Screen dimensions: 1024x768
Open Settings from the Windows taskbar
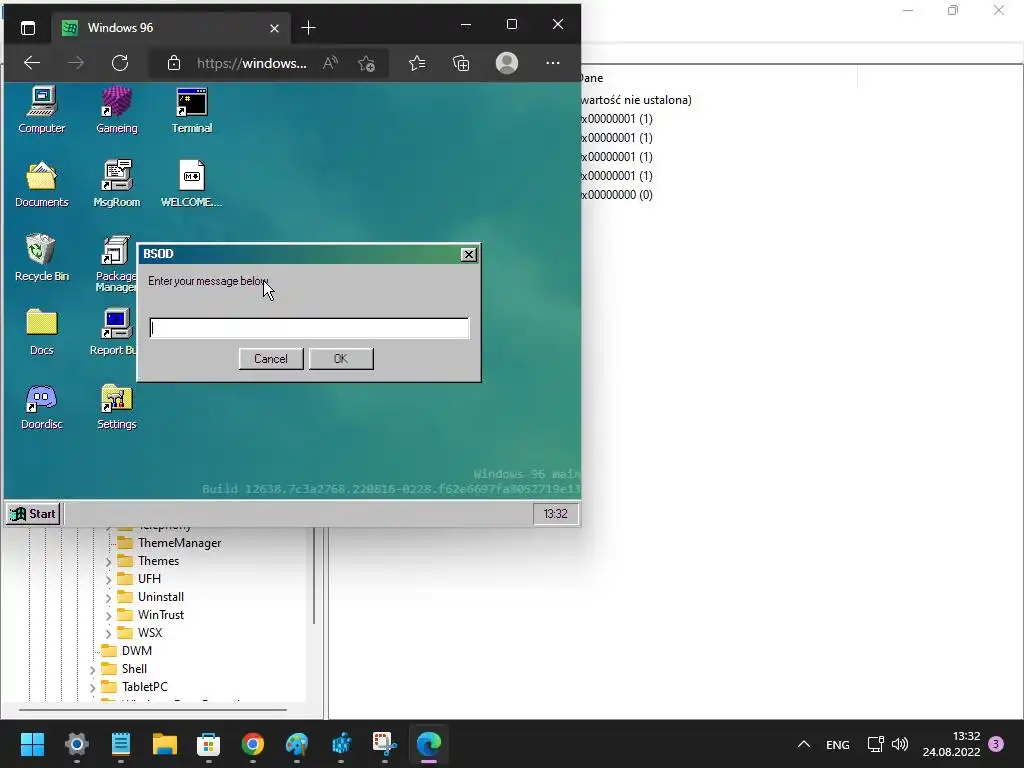(76, 744)
